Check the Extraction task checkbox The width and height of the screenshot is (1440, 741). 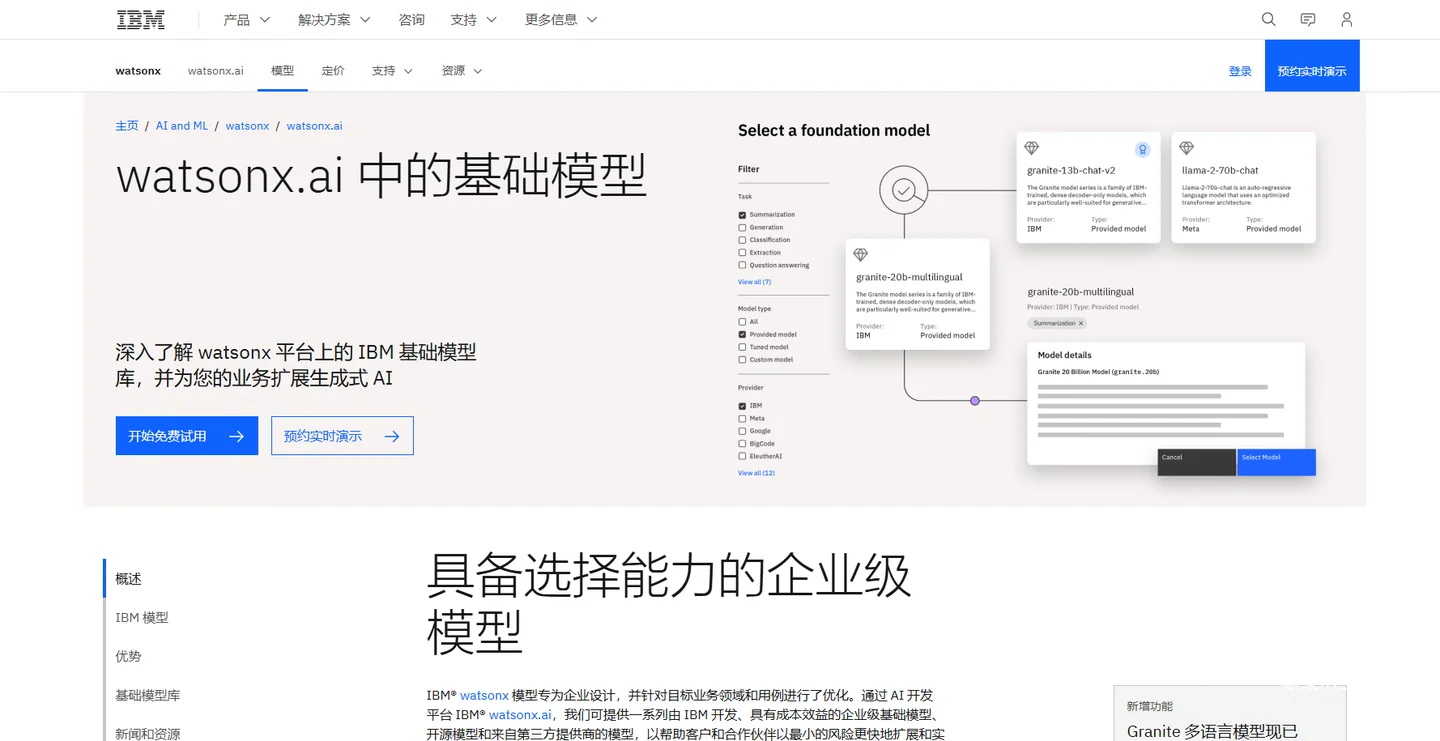[742, 253]
